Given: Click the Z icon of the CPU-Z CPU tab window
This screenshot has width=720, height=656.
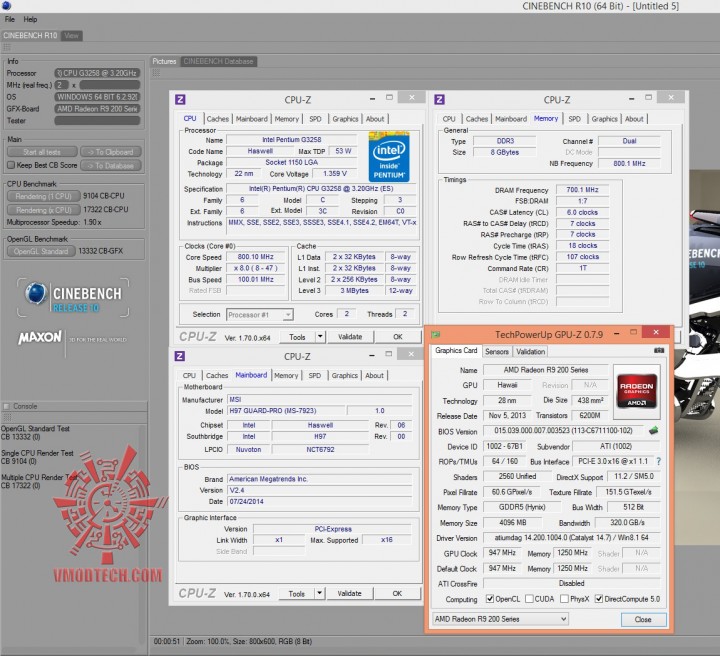Looking at the screenshot, I should click(180, 99).
